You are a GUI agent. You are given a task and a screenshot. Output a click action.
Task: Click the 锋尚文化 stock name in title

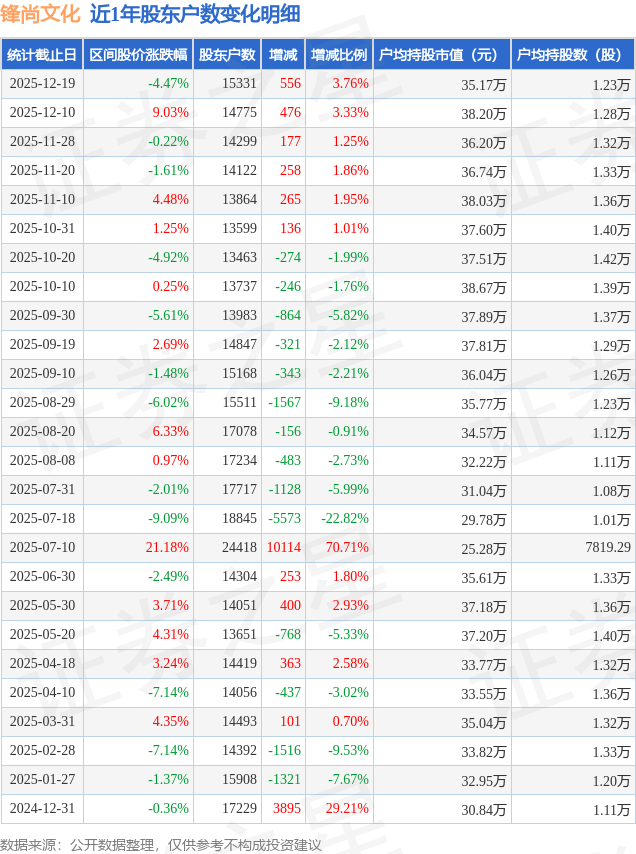[40, 15]
